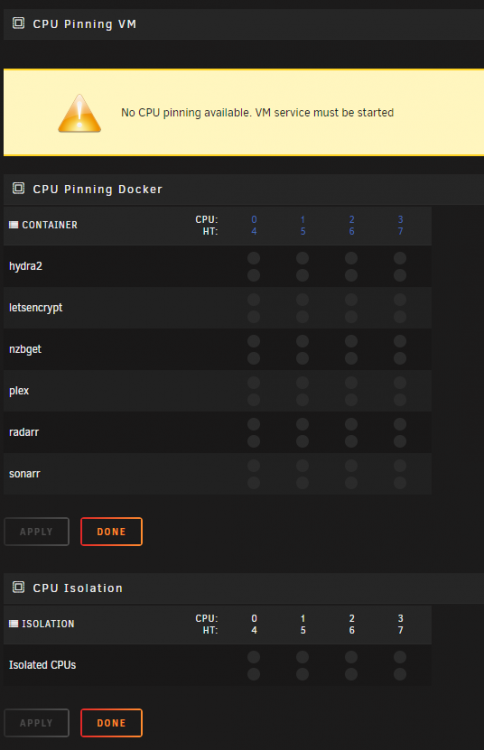Isolate CPU 2 in Isolated CPUs row
484x750 pixels.
point(352,657)
